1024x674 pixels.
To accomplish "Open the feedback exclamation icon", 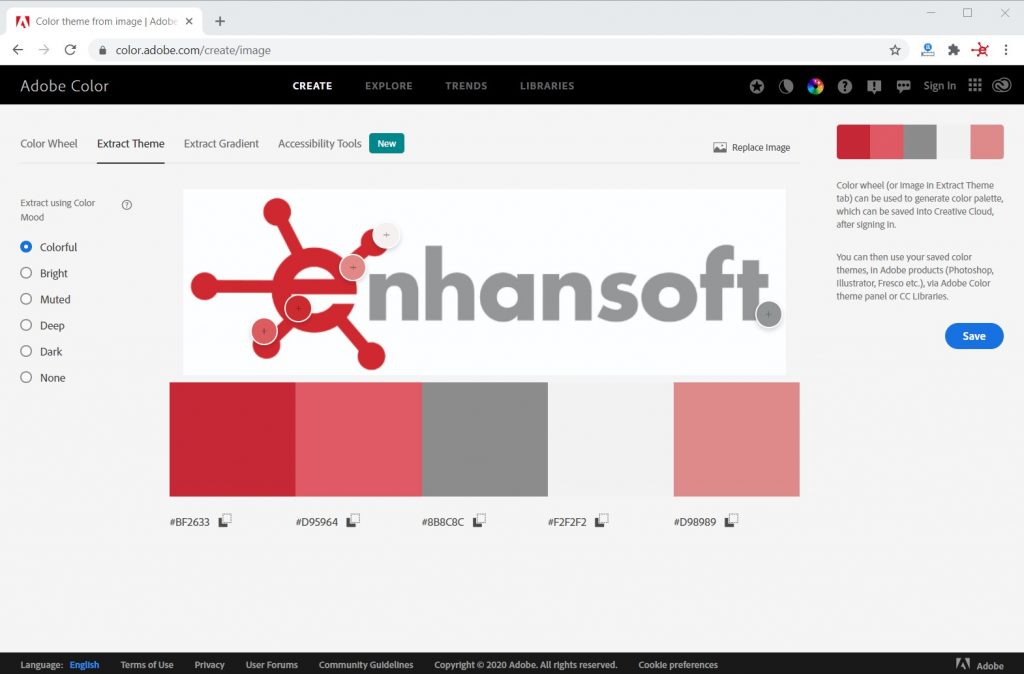I will [x=874, y=86].
